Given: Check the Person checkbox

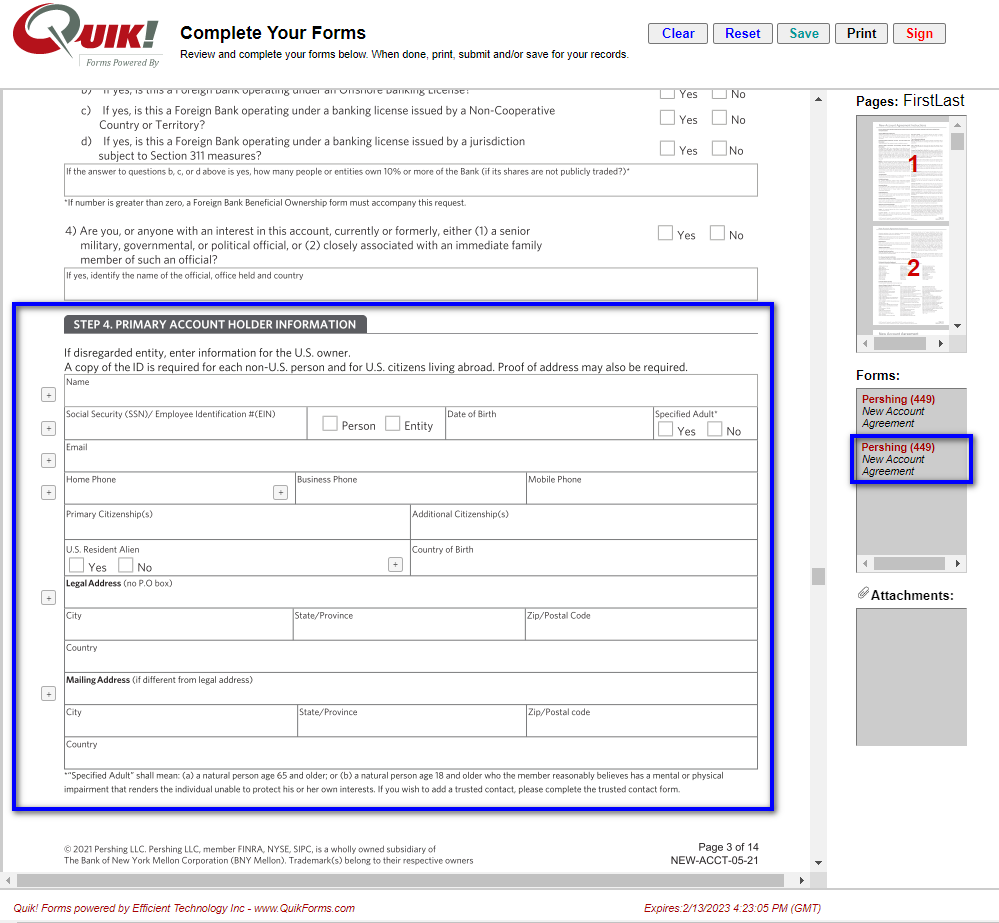Looking at the screenshot, I should pyautogui.click(x=330, y=423).
